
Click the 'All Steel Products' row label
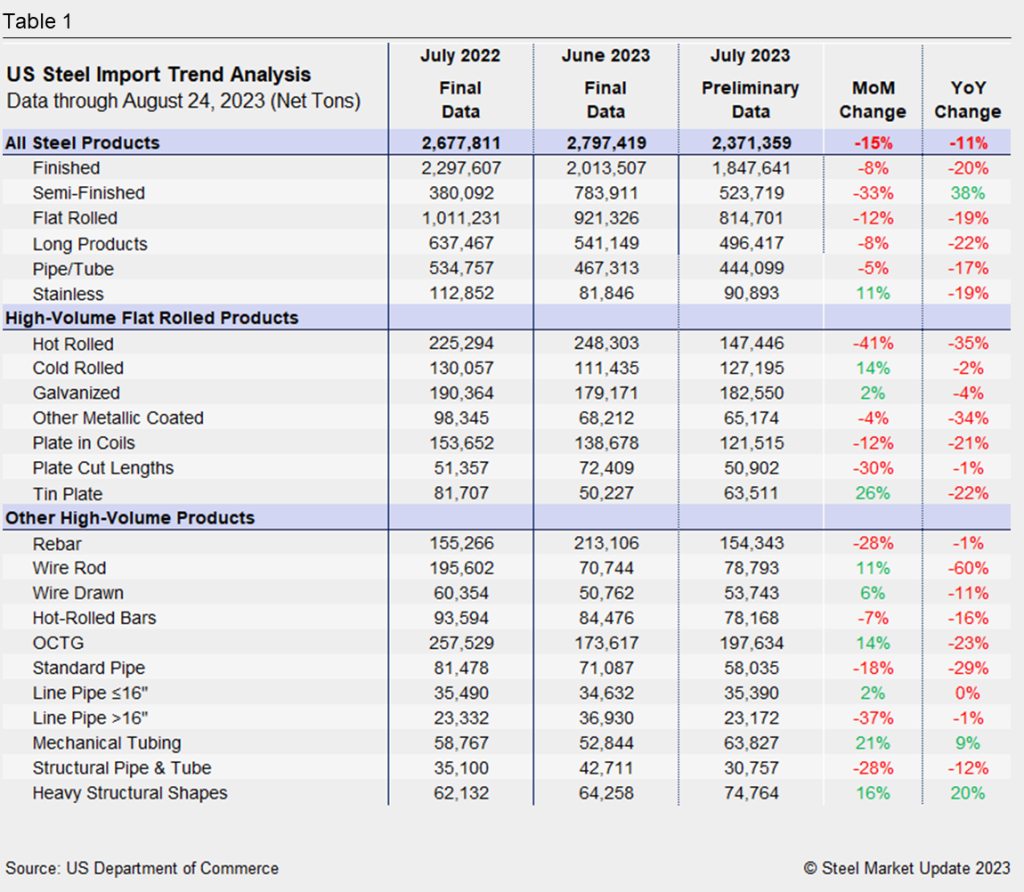pyautogui.click(x=82, y=143)
